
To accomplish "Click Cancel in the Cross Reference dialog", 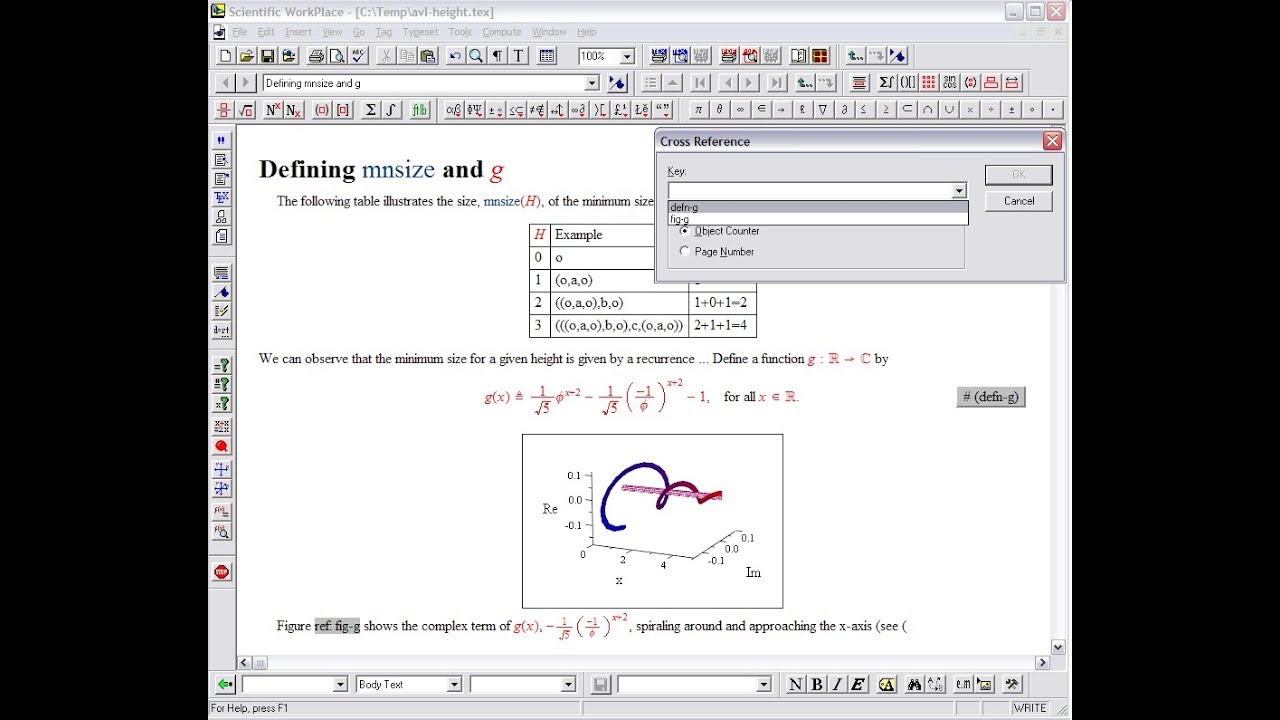I will 1019,201.
